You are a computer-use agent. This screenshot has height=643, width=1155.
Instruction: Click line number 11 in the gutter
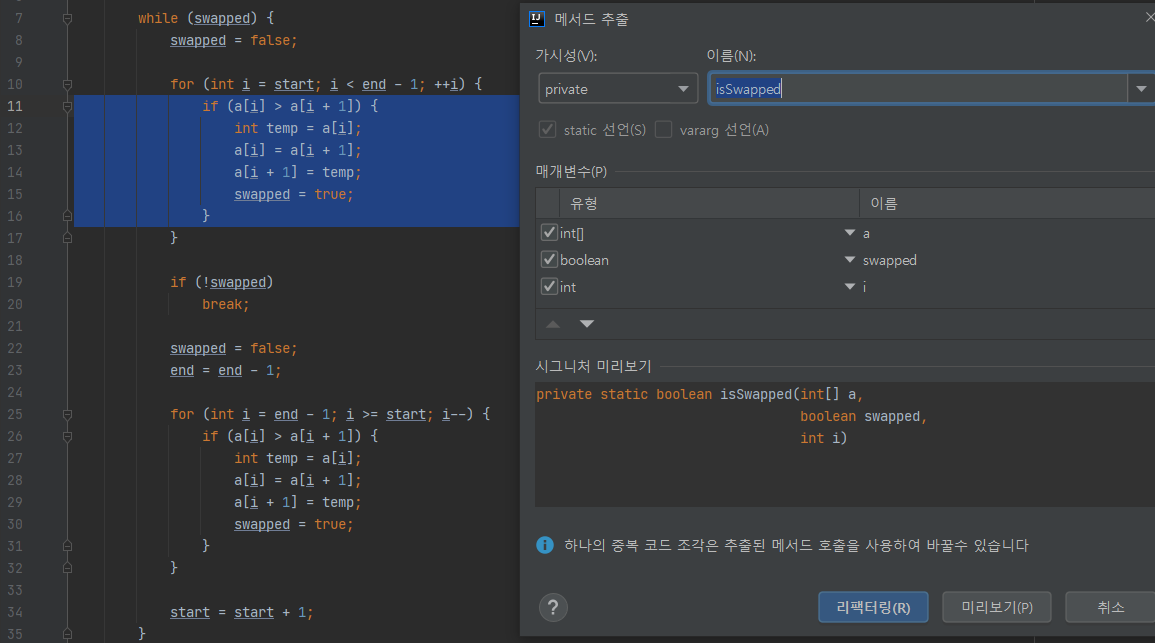(x=15, y=106)
